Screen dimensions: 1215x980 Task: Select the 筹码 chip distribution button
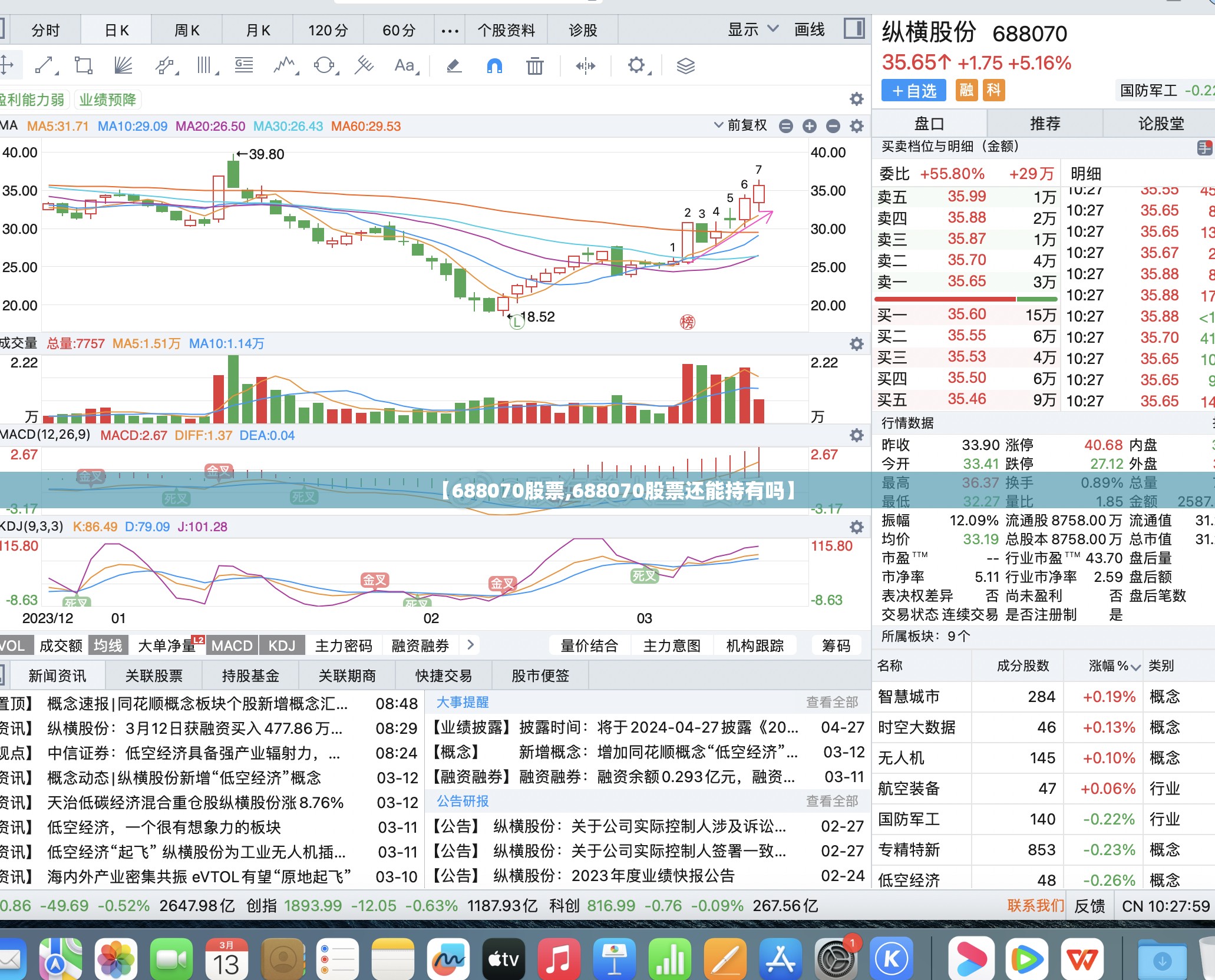(x=836, y=645)
